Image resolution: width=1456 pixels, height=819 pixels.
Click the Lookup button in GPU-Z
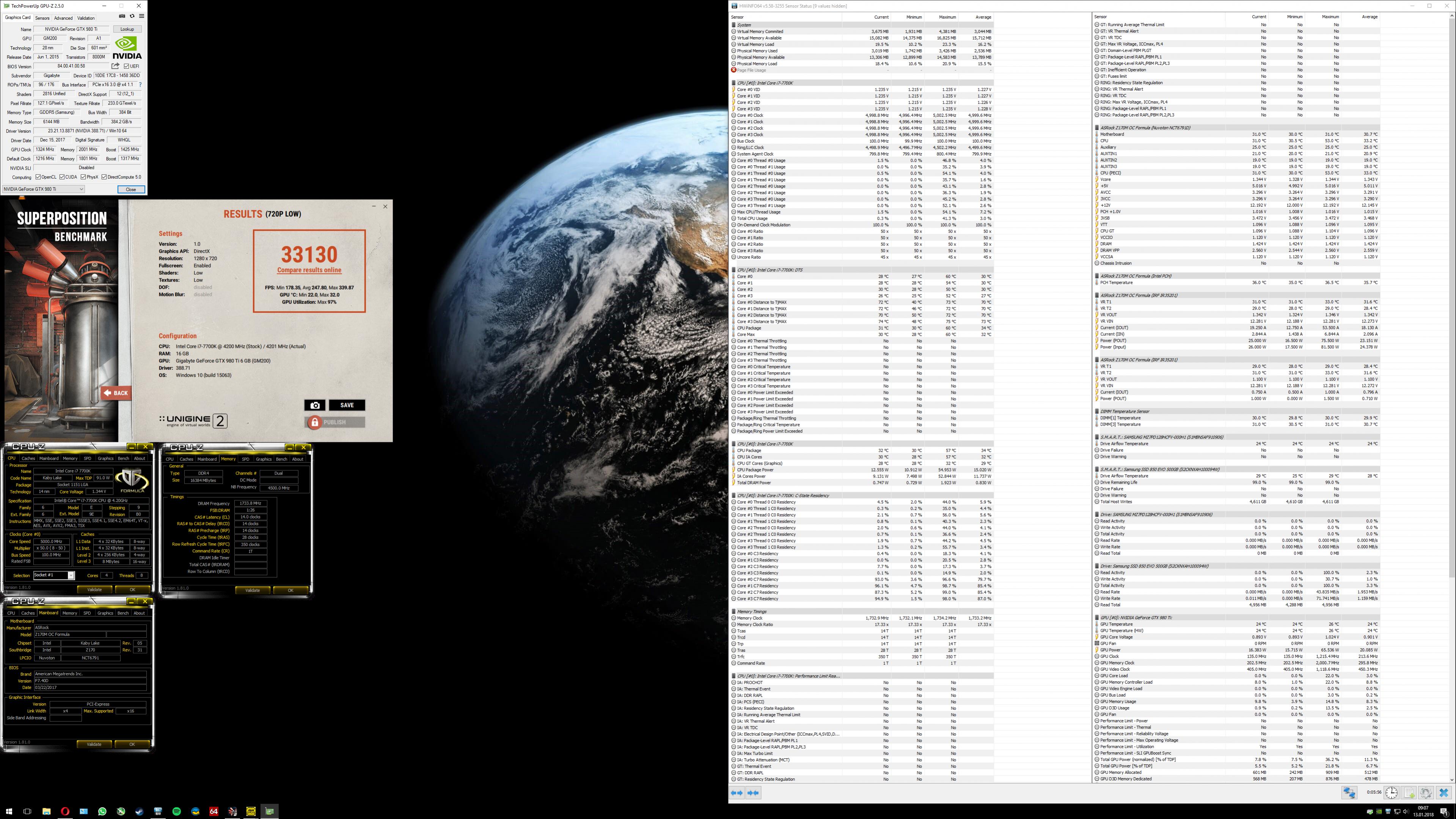(127, 29)
